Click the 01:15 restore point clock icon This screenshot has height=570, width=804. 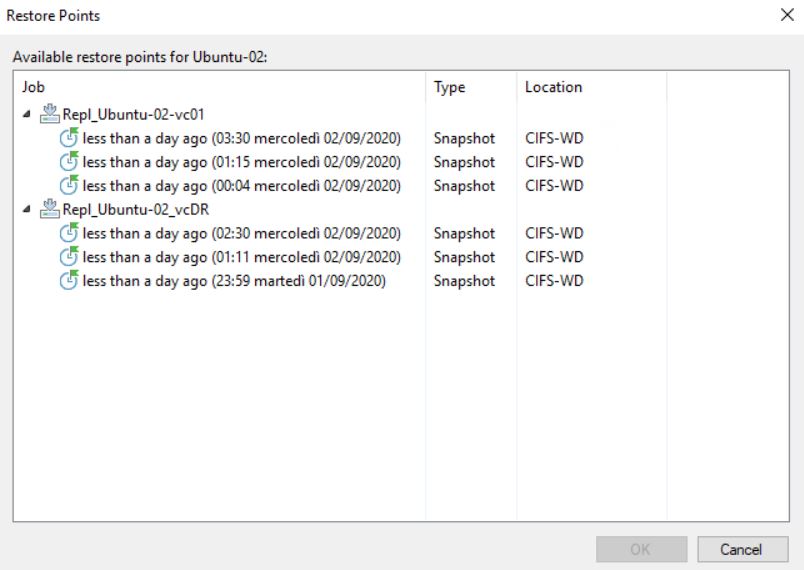[69, 161]
